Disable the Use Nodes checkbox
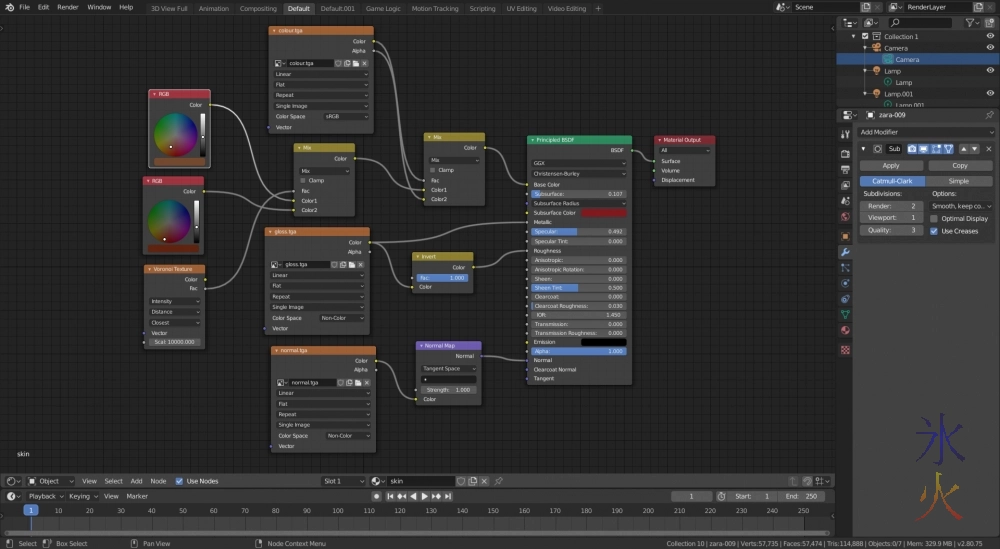Screen dimensions: 1000x549 click(180, 481)
